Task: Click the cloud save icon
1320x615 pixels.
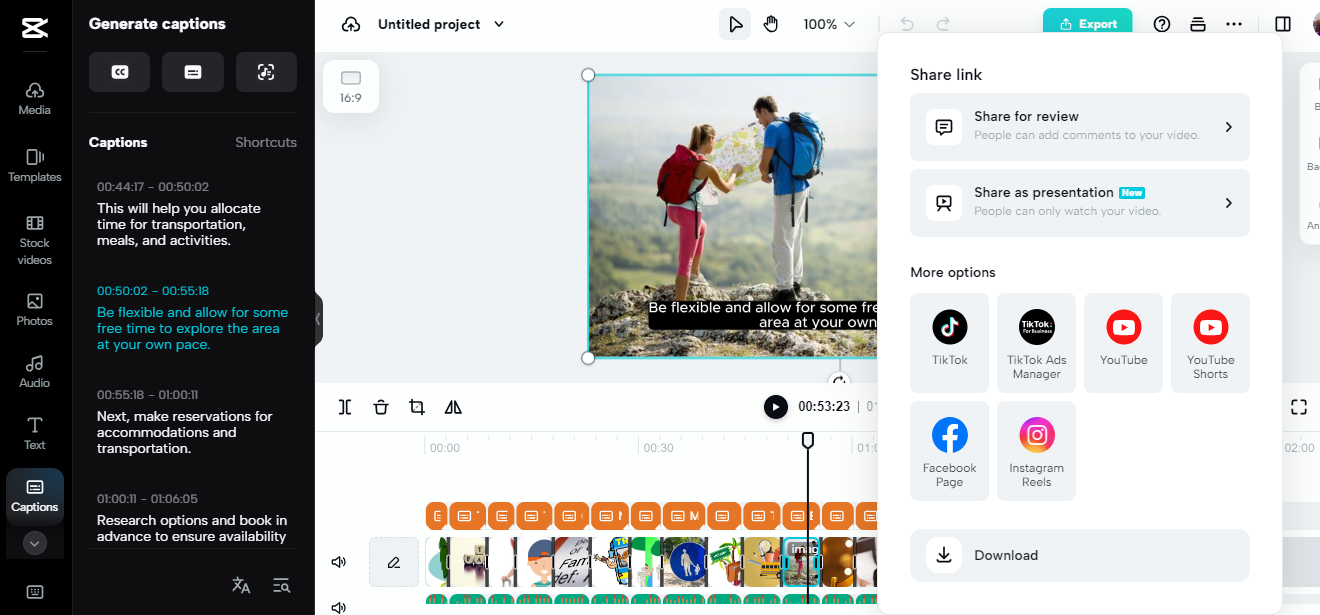Action: (350, 24)
